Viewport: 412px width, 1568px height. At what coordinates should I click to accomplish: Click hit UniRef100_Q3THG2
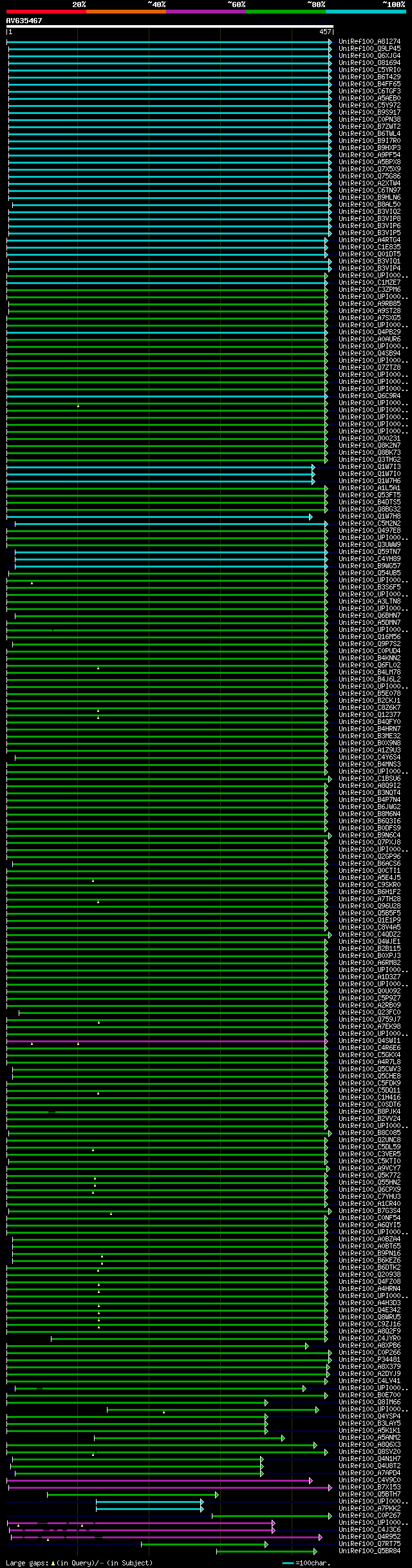[x=370, y=459]
